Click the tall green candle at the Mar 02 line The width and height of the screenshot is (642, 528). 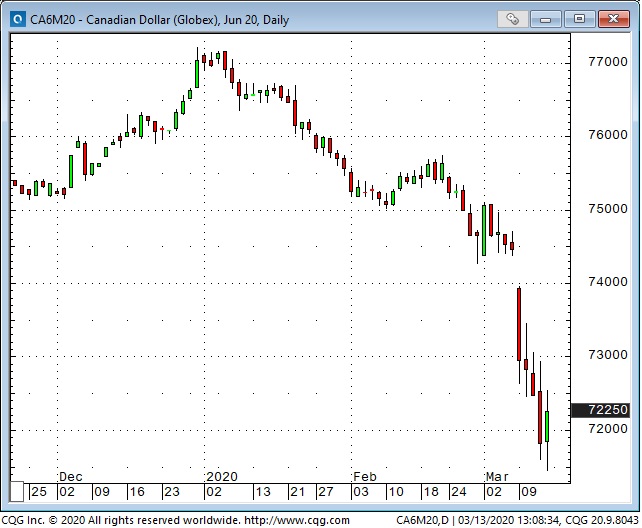pyautogui.click(x=484, y=231)
